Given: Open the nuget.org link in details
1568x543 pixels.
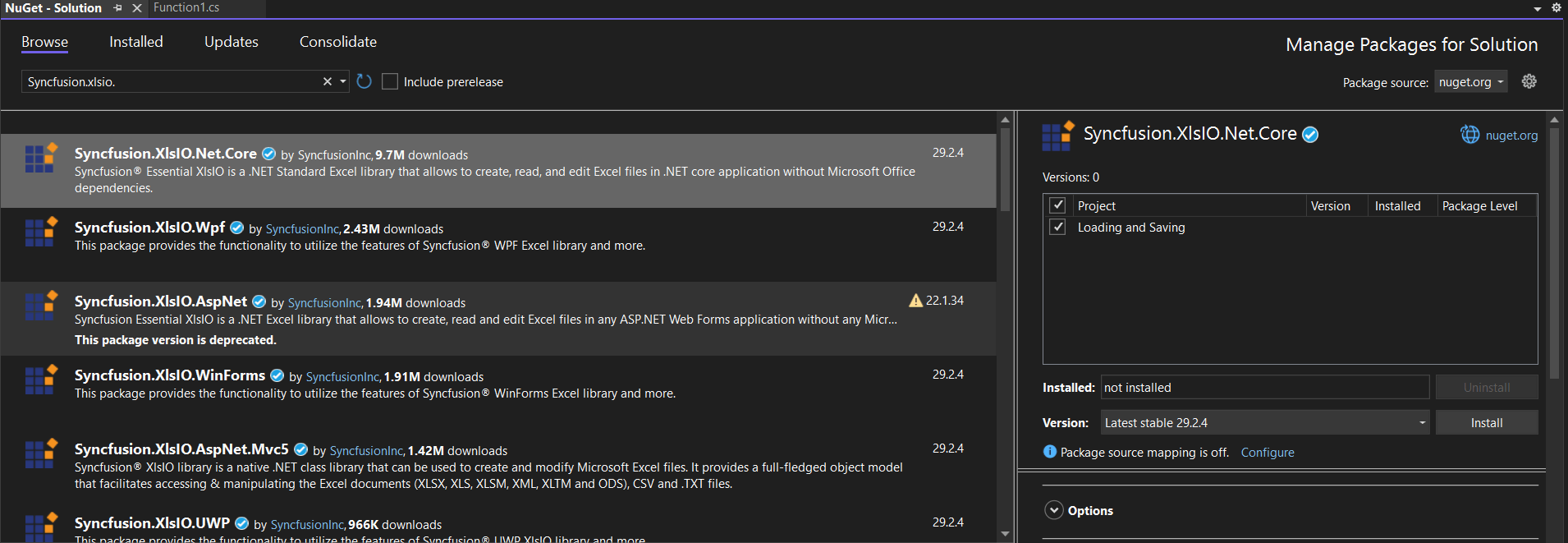Looking at the screenshot, I should point(1511,136).
